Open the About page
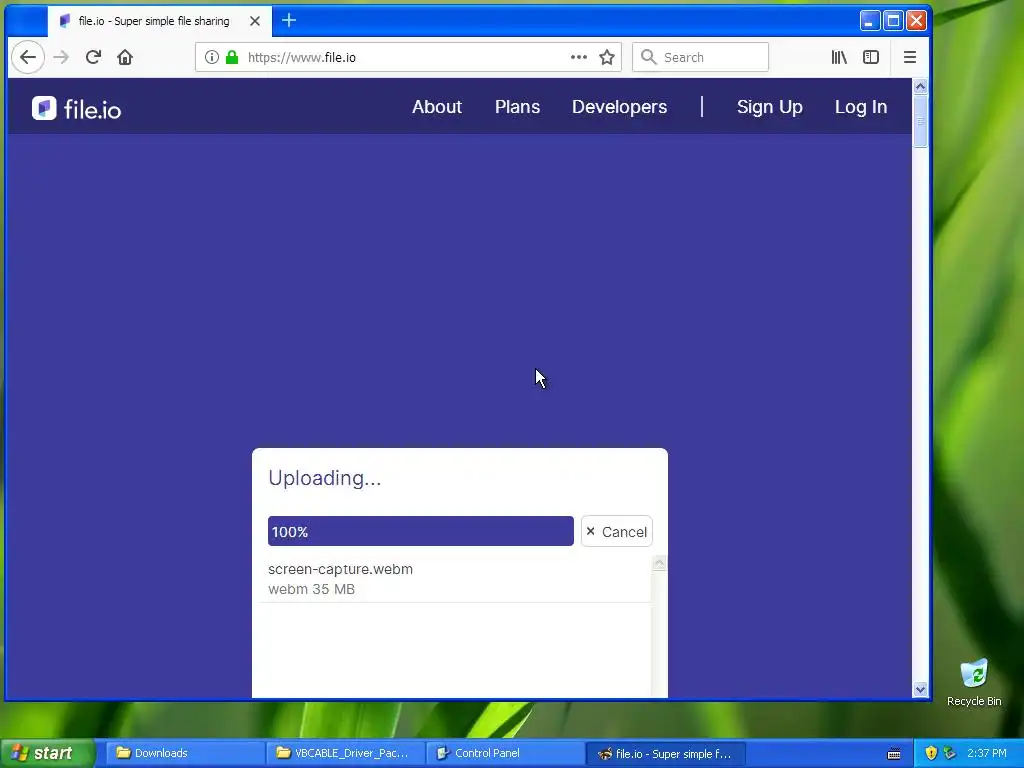Image resolution: width=1024 pixels, height=768 pixels. (437, 107)
